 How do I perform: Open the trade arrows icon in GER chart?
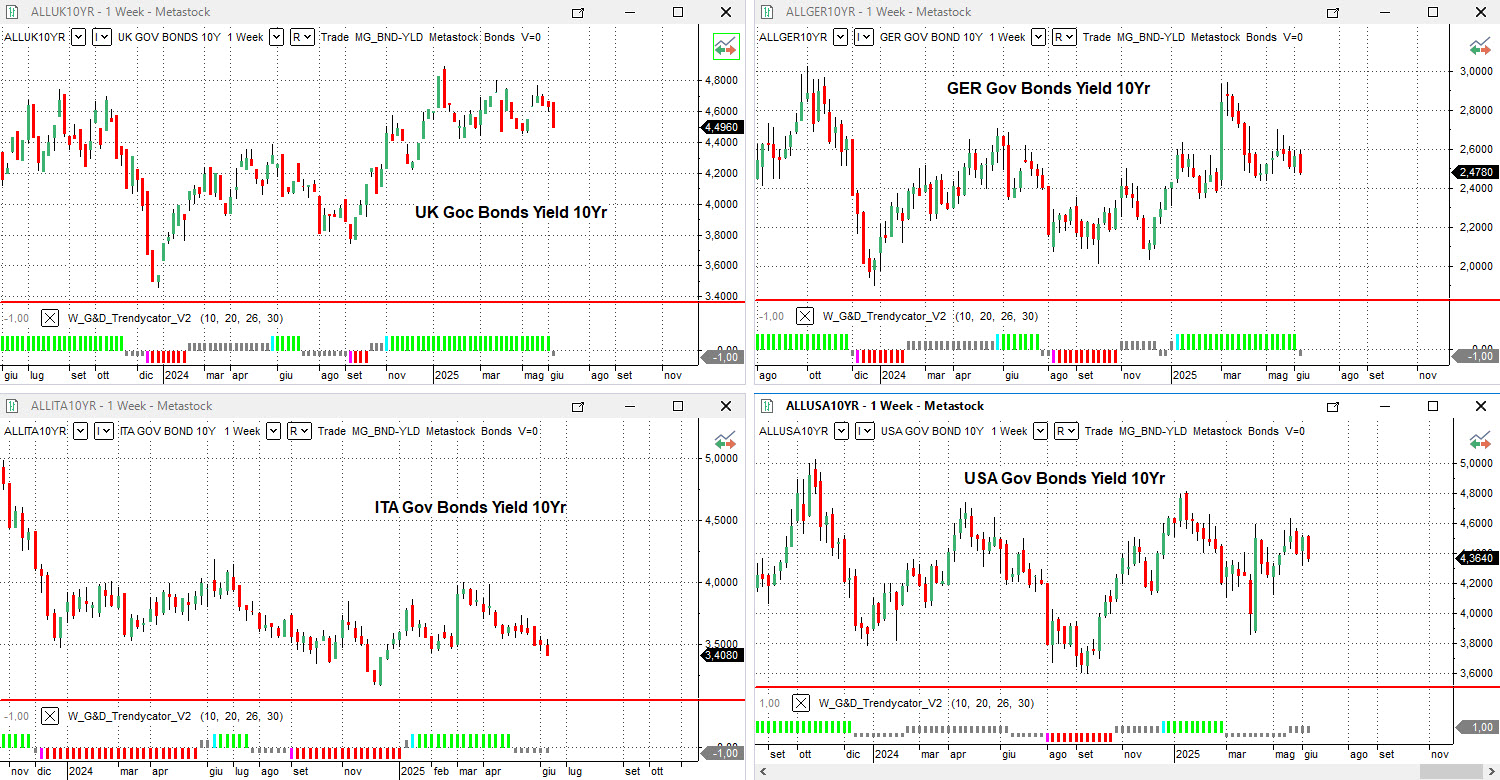click(x=1479, y=46)
